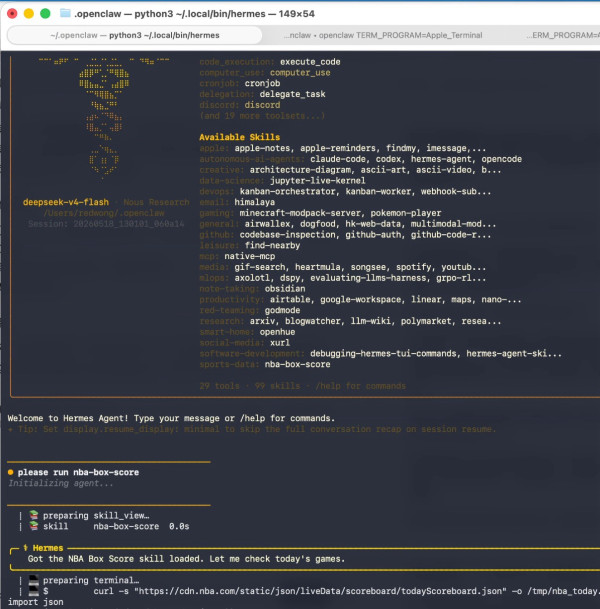Click the yellow minimize window button
The image size is (600, 609).
point(29,14)
